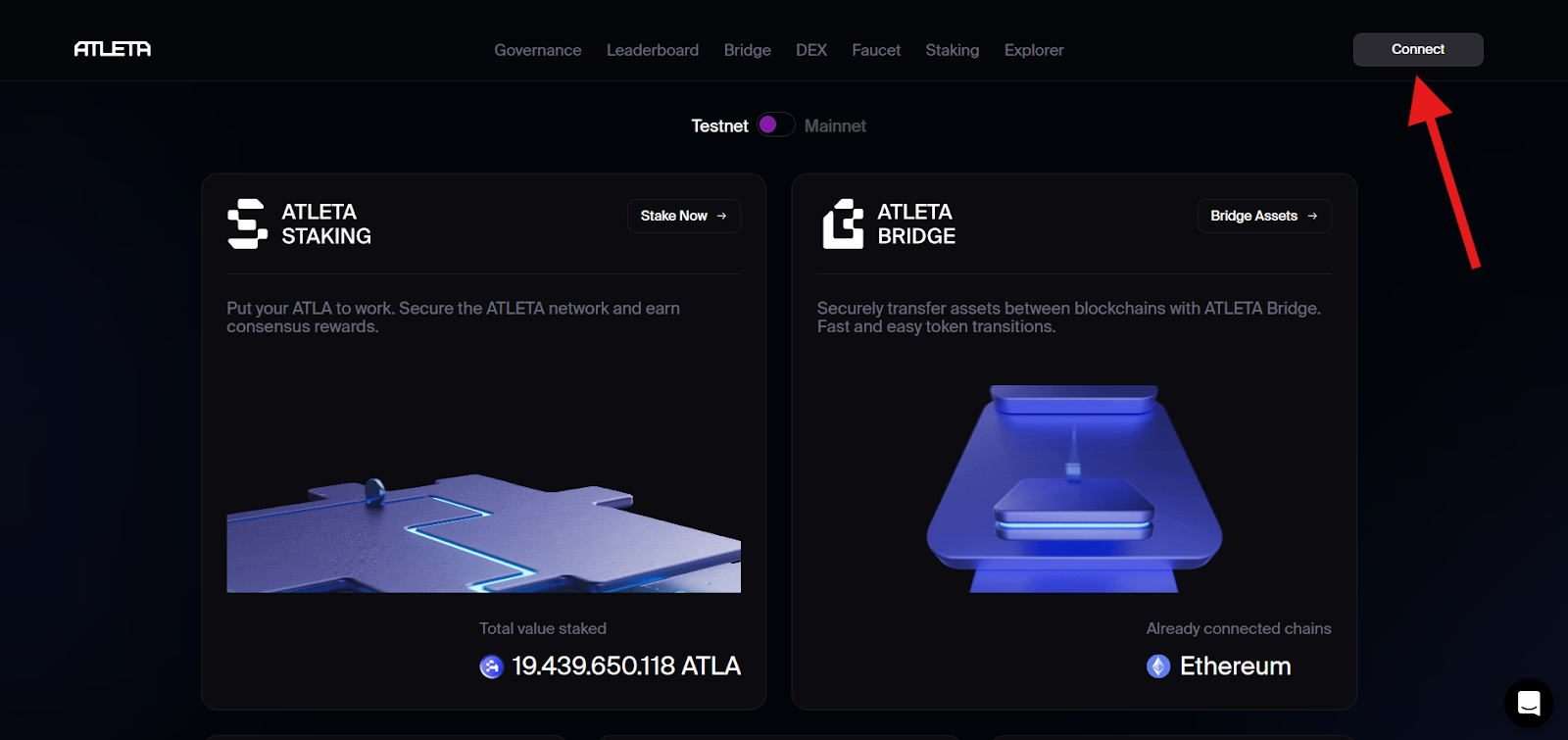Image resolution: width=1568 pixels, height=740 pixels.
Task: Open the Leaderboard menu item
Action: point(653,50)
